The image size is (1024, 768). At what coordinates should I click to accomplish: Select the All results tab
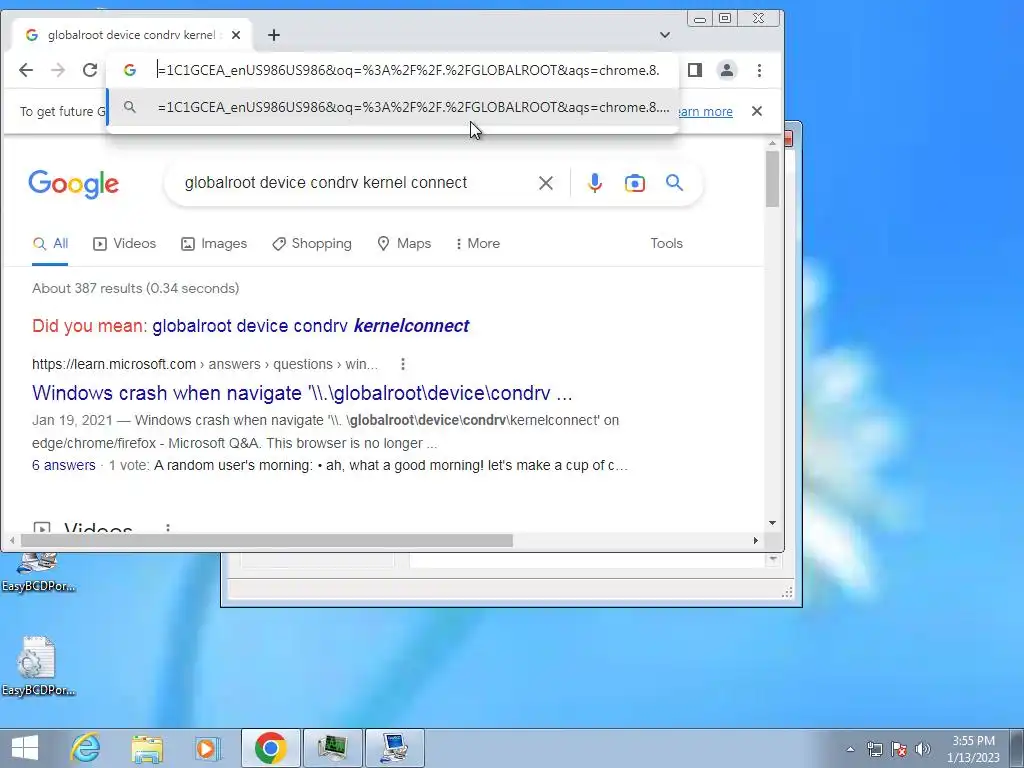click(50, 244)
